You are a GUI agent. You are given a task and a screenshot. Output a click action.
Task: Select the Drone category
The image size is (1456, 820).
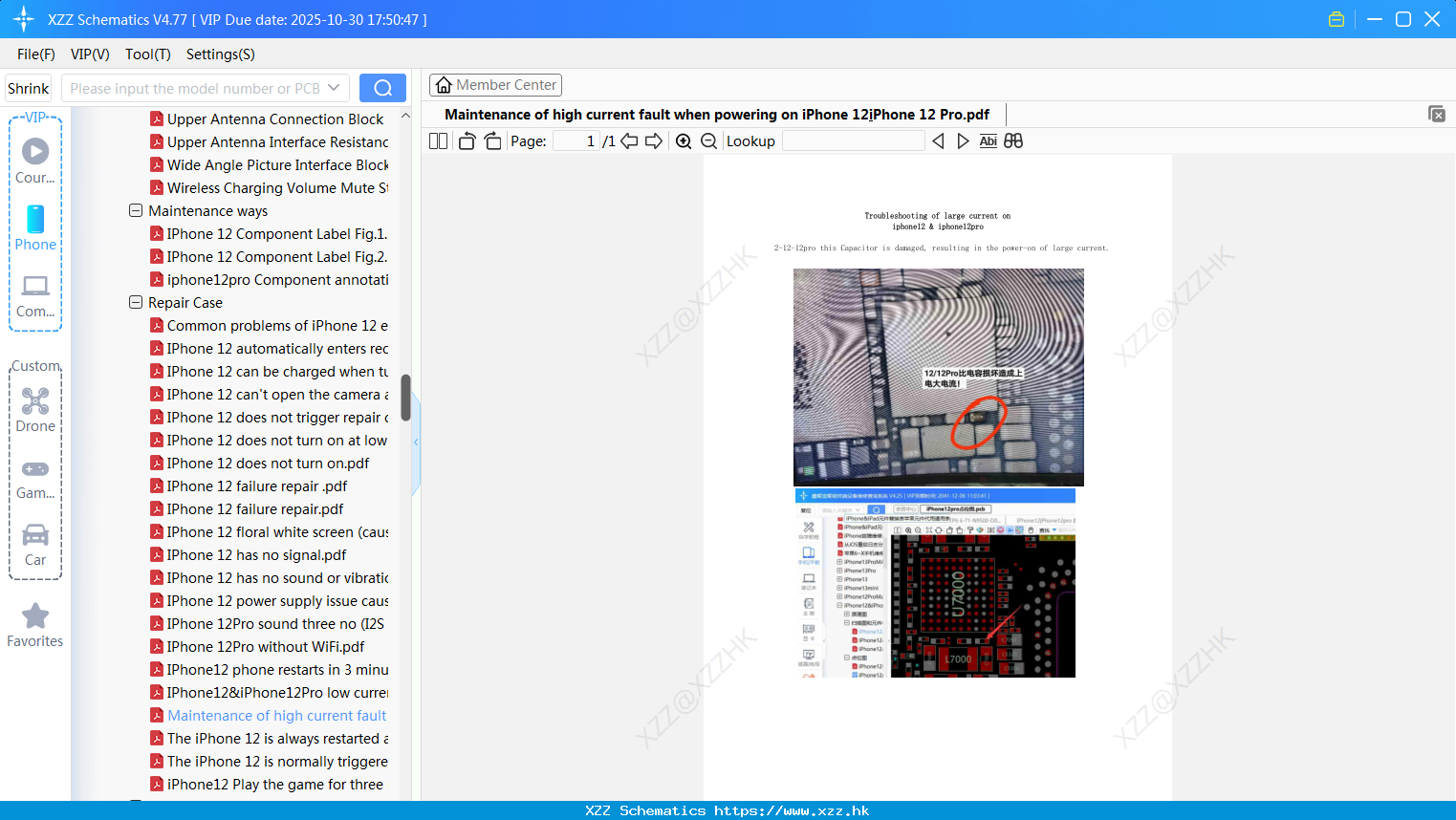point(35,410)
